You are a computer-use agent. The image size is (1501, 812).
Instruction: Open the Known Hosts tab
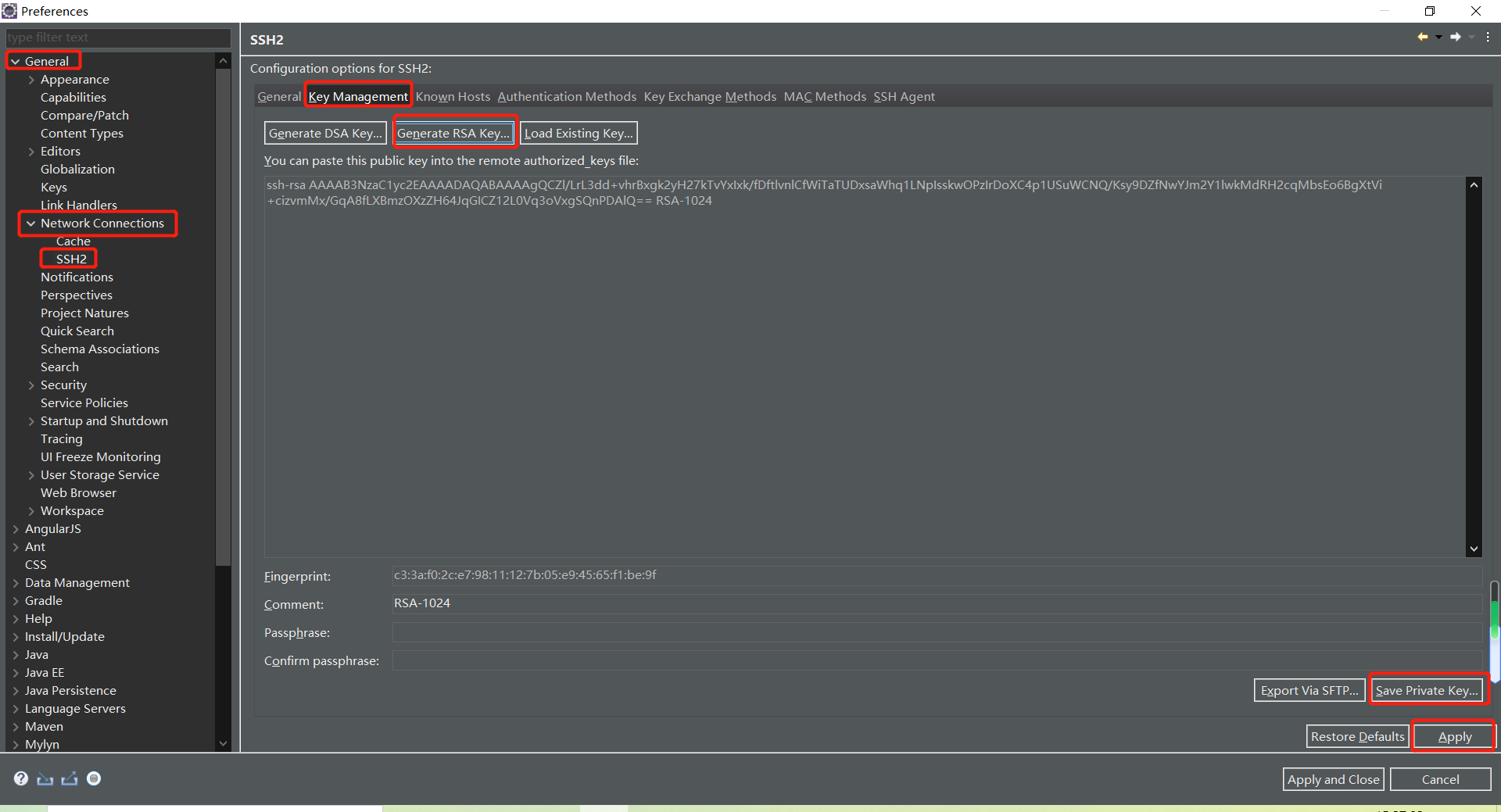point(453,96)
